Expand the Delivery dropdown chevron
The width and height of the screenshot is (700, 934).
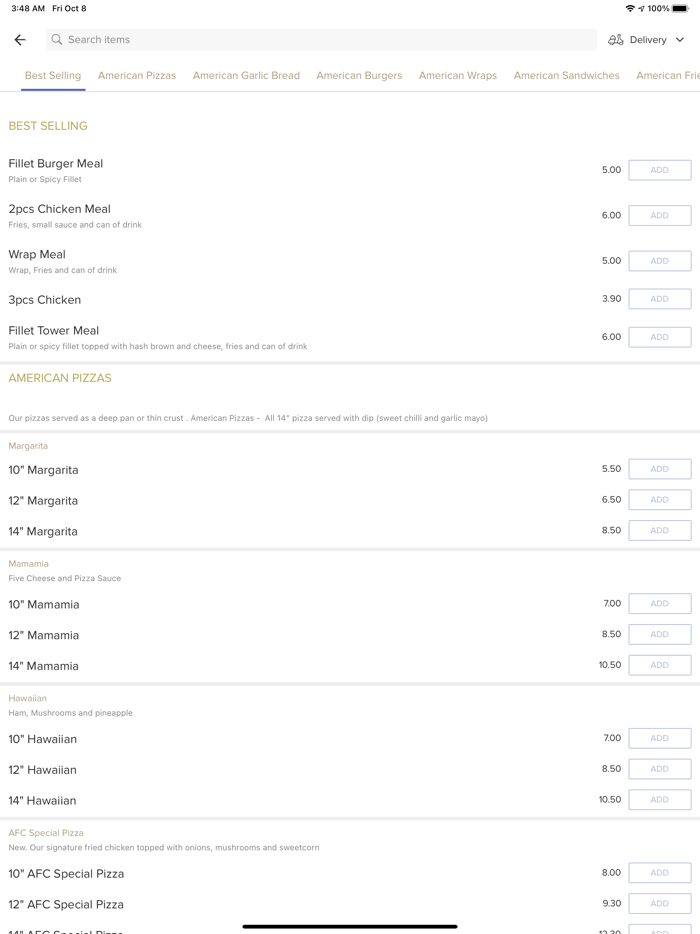coord(680,40)
